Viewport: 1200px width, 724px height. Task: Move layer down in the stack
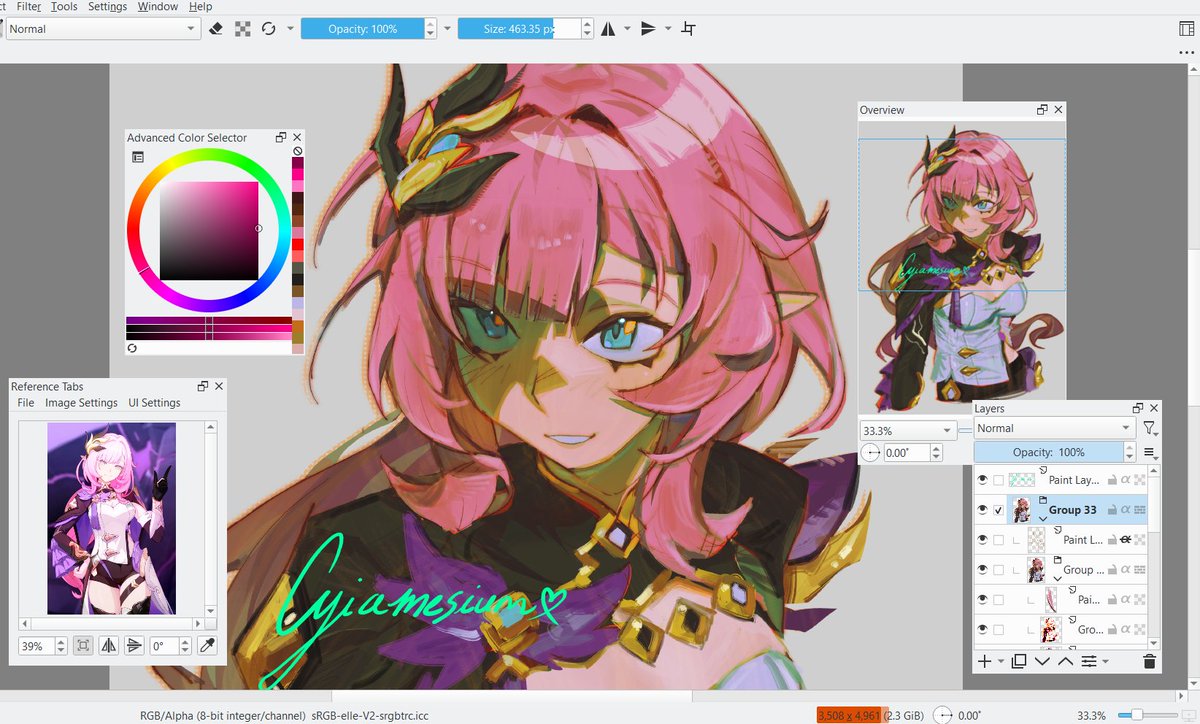point(1042,661)
